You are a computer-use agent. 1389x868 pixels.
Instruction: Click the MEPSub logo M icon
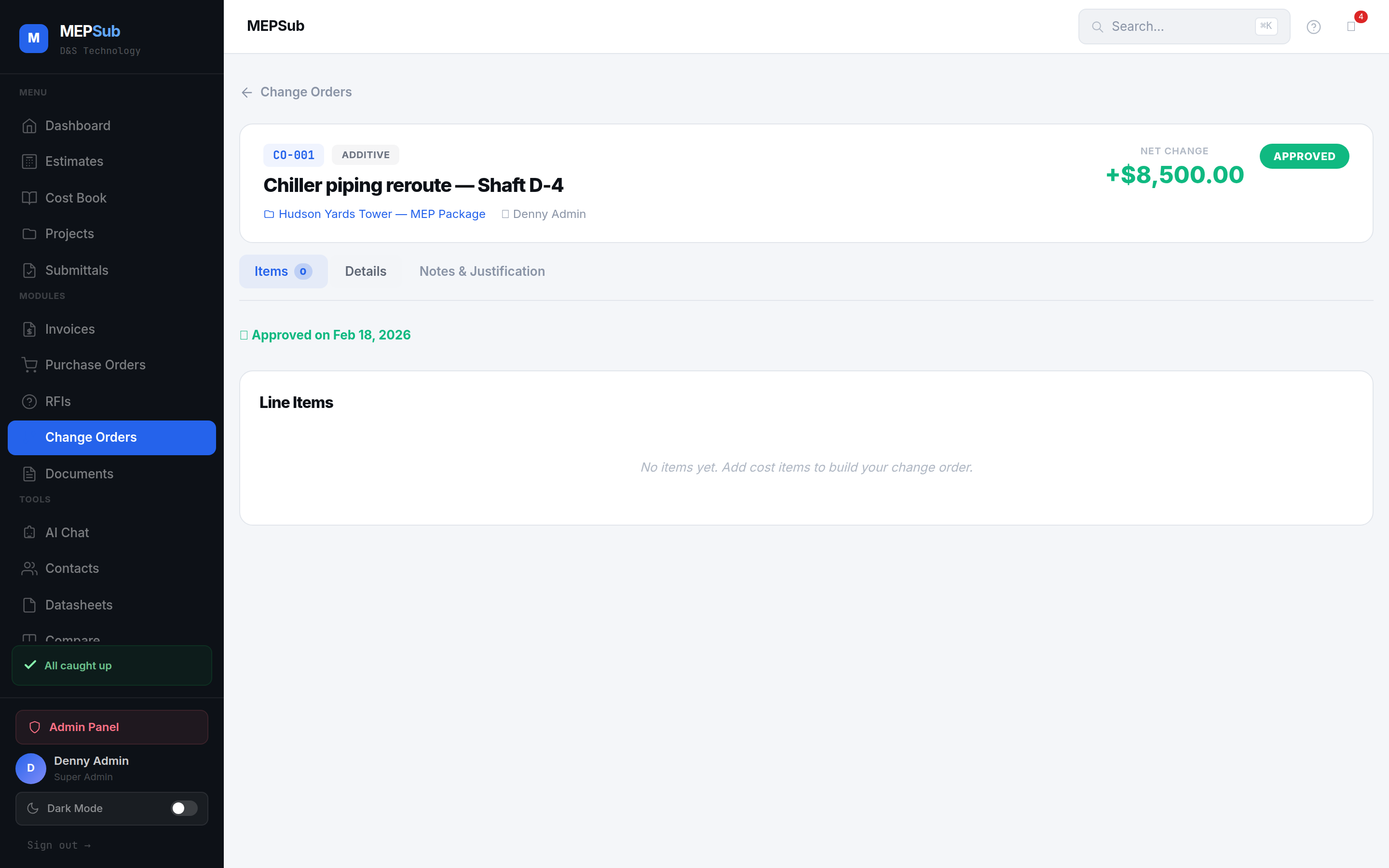point(33,39)
